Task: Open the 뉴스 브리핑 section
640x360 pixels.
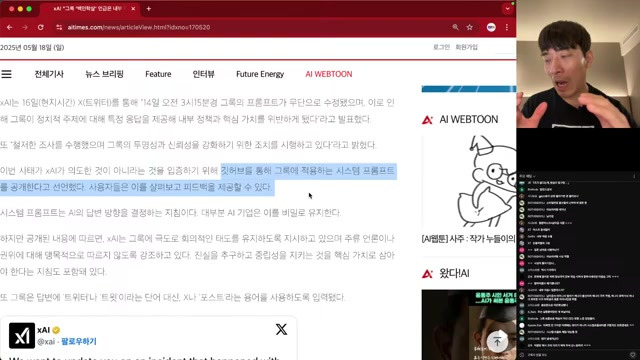Action: click(x=104, y=74)
